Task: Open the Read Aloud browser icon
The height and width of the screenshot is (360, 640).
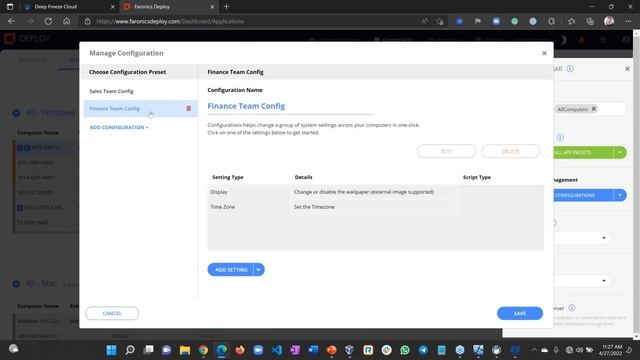Action: [424, 21]
